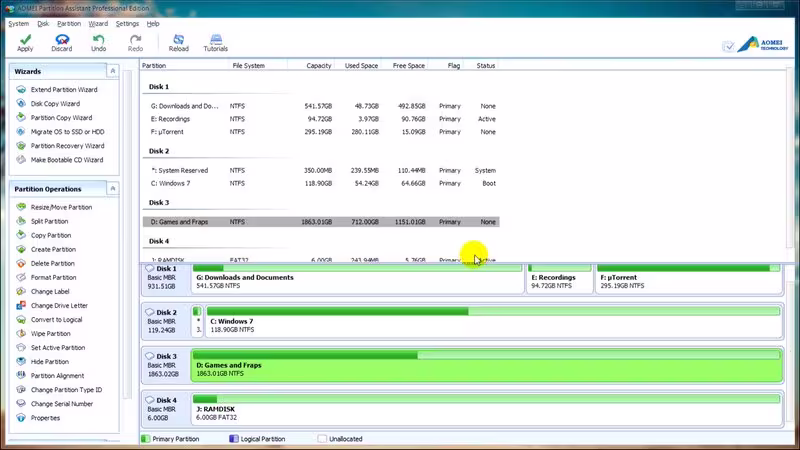This screenshot has height=450, width=800.
Task: Open the Partition menu
Action: 69,23
